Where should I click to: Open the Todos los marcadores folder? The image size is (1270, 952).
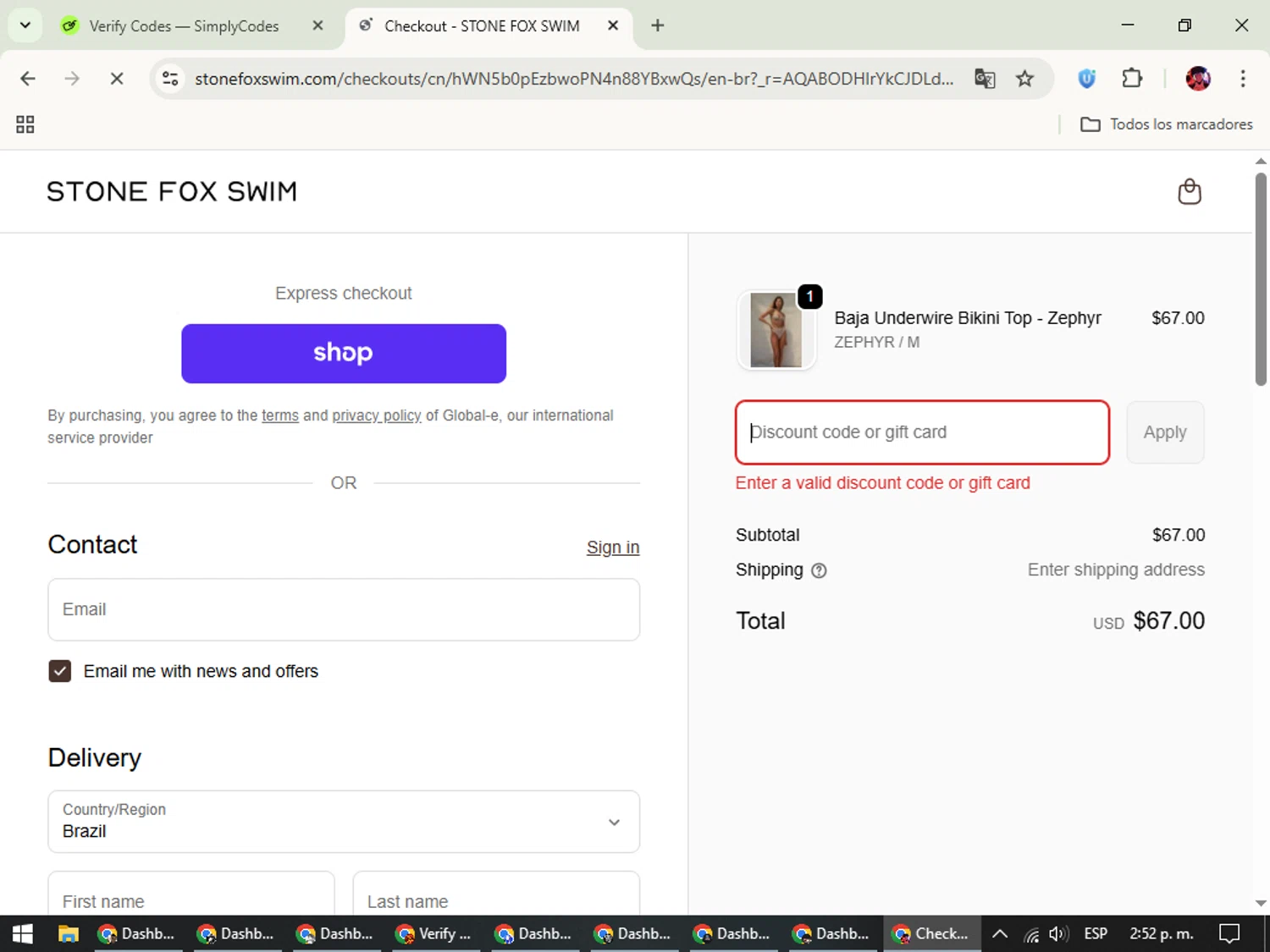[1167, 124]
